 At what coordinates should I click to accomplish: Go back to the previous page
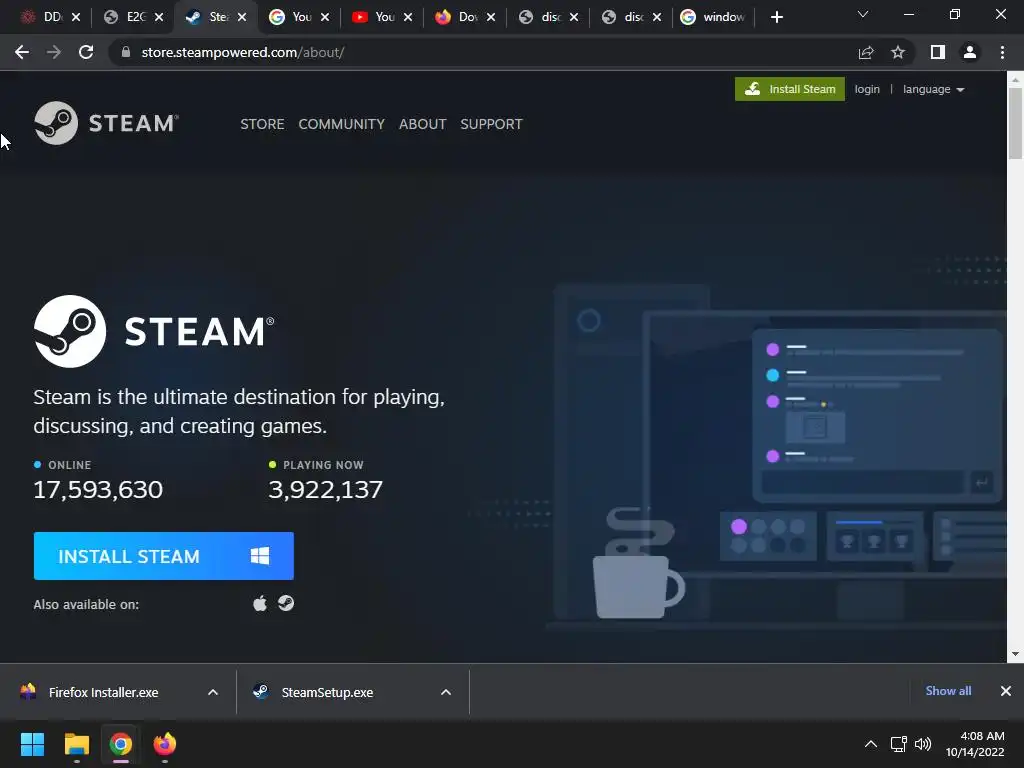point(22,52)
